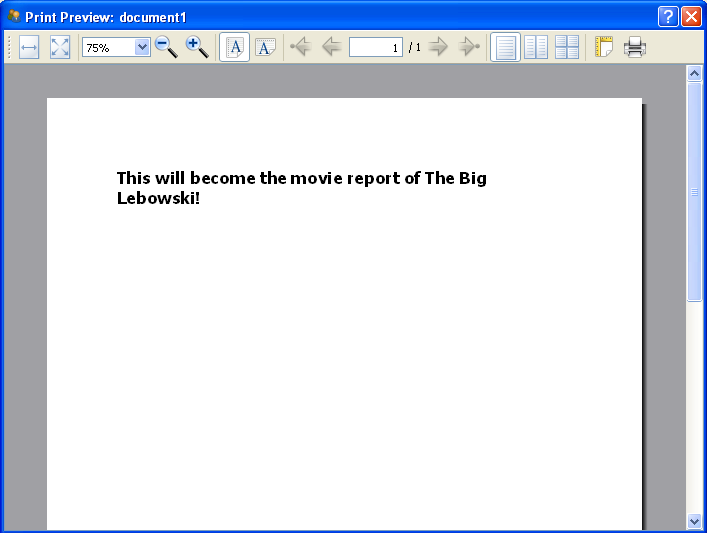Zoom out with minus magnifier
The height and width of the screenshot is (533, 707).
(x=166, y=47)
